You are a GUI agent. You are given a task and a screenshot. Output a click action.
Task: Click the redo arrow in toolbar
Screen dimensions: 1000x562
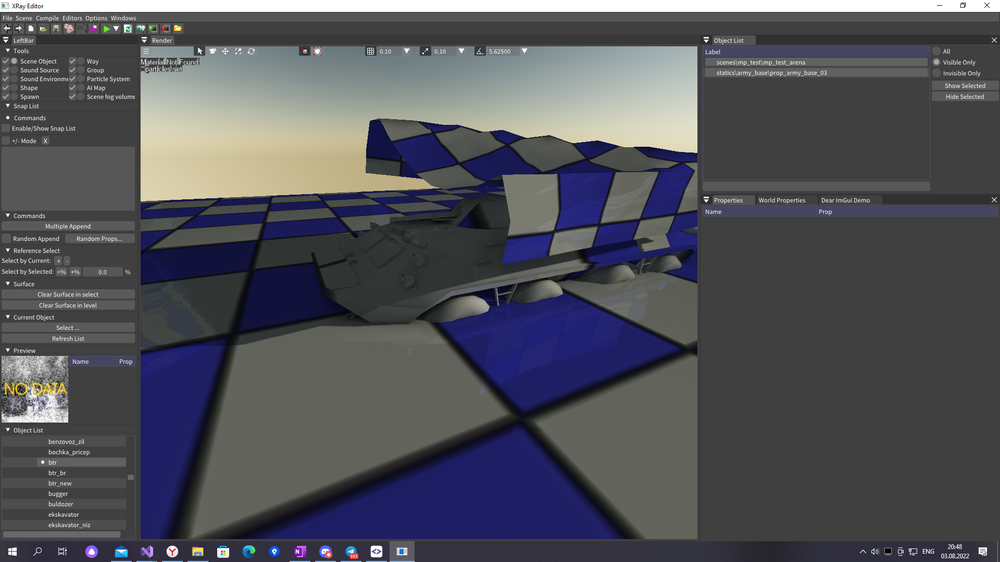coord(18,29)
